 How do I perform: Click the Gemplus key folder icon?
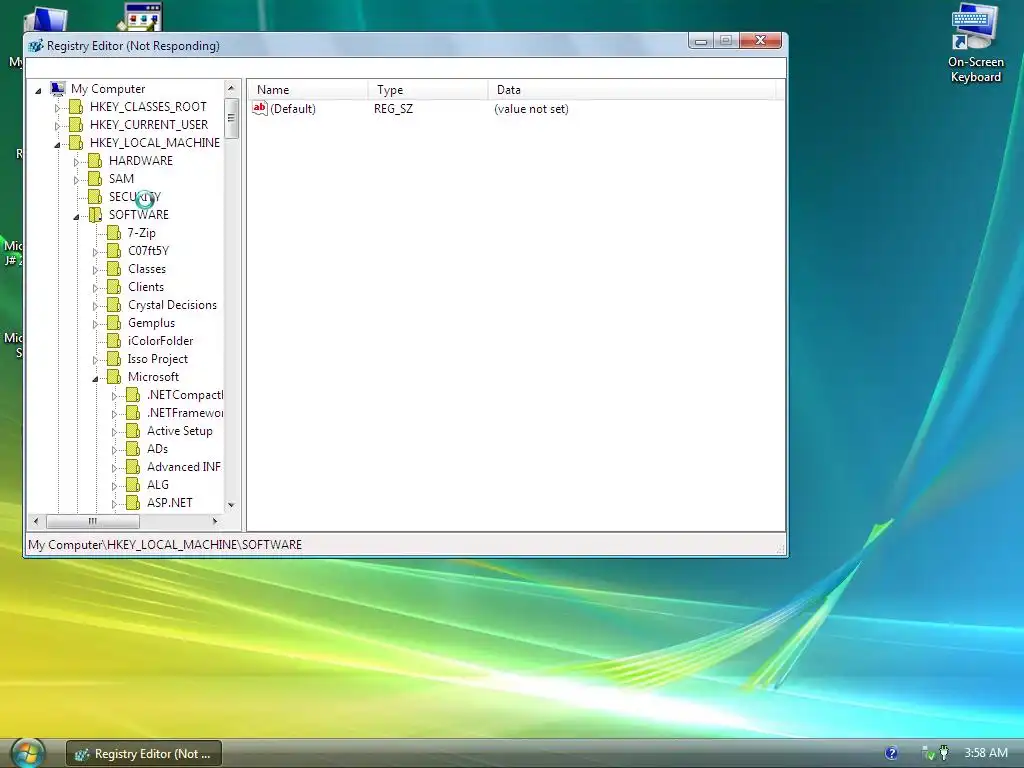pos(114,323)
